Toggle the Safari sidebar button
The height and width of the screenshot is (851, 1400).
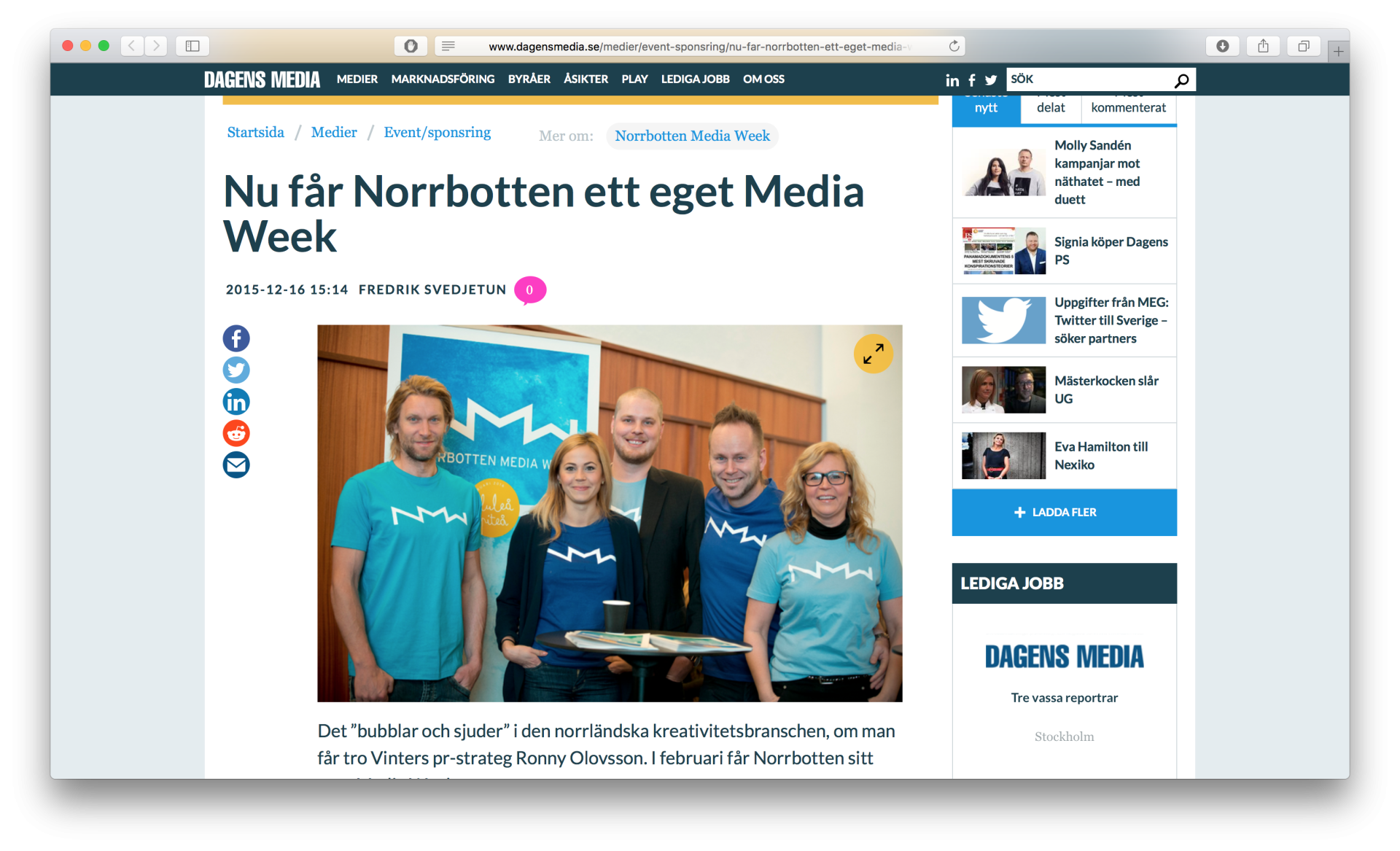[192, 46]
